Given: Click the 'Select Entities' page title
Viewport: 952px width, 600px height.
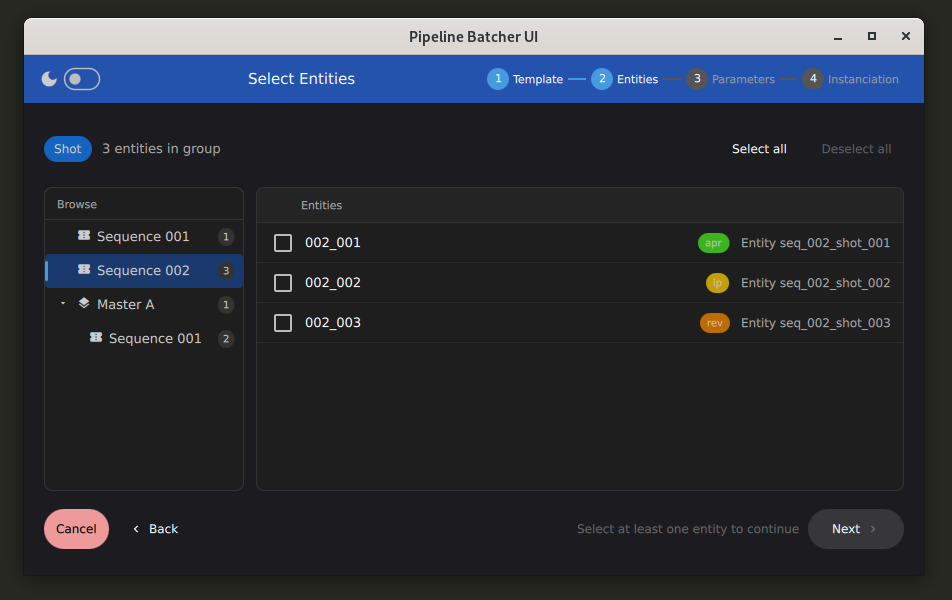Looking at the screenshot, I should (301, 79).
